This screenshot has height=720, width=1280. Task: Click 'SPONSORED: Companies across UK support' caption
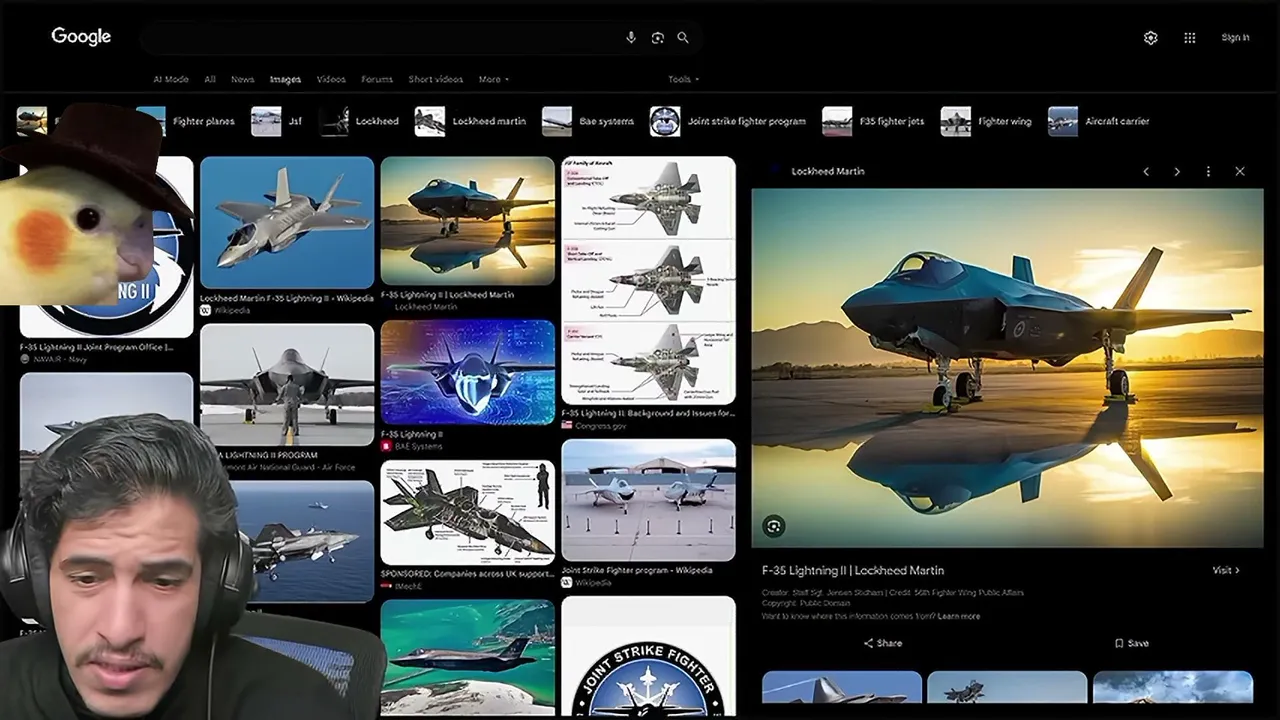pos(467,574)
